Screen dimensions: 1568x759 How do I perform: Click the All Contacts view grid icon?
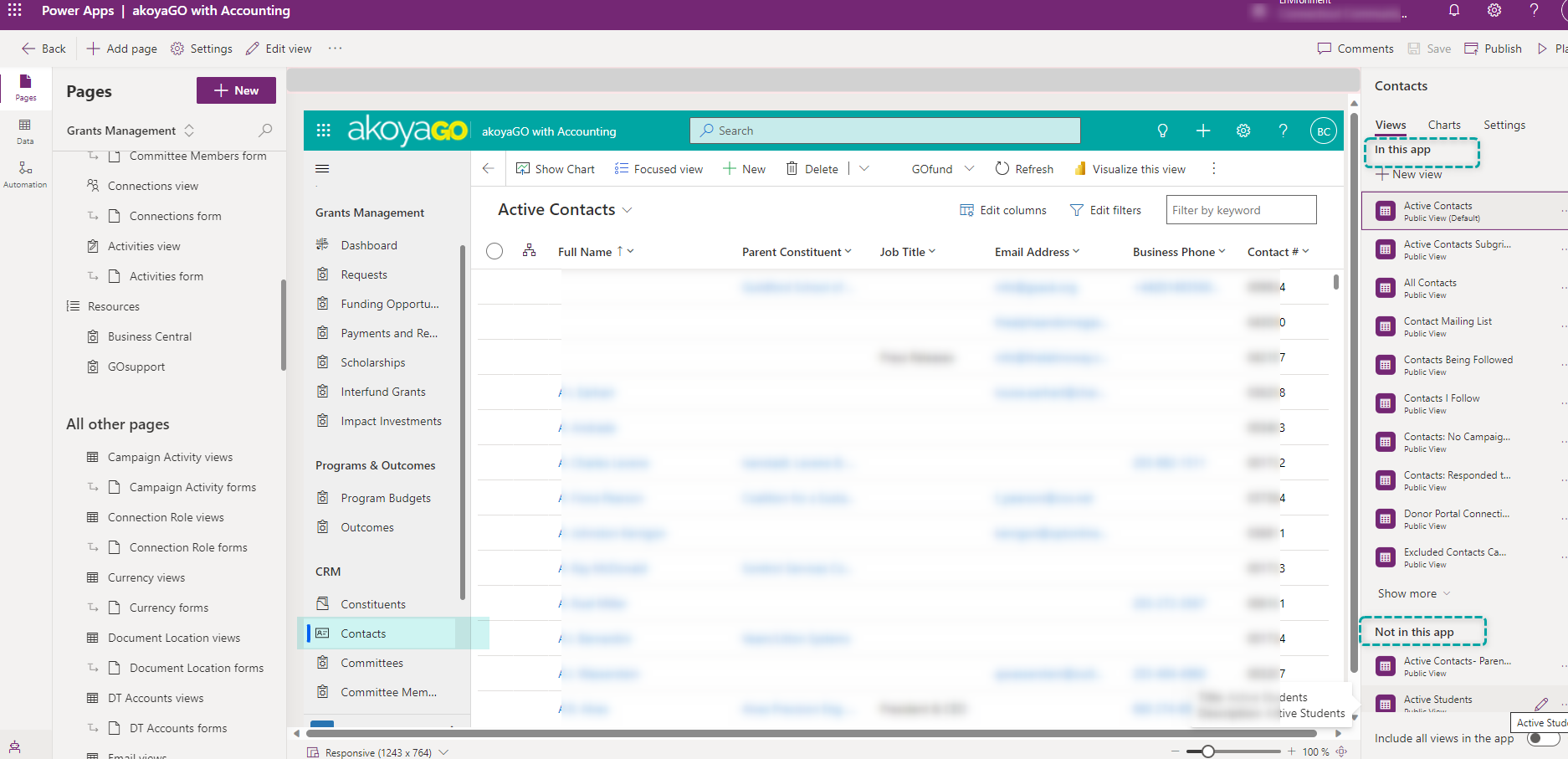click(1386, 288)
